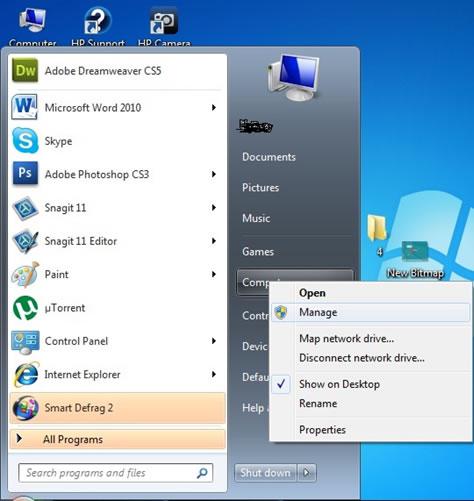
Task: Expand Adobe Photoshop CS3 jump list arrow
Action: pyautogui.click(x=214, y=174)
